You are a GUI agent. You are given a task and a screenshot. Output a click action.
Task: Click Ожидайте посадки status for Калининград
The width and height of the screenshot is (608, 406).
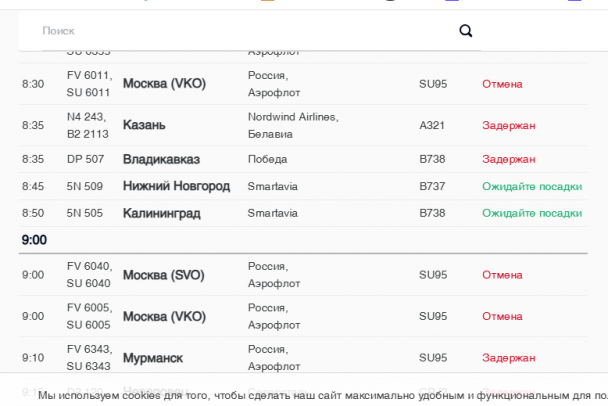[x=532, y=213]
